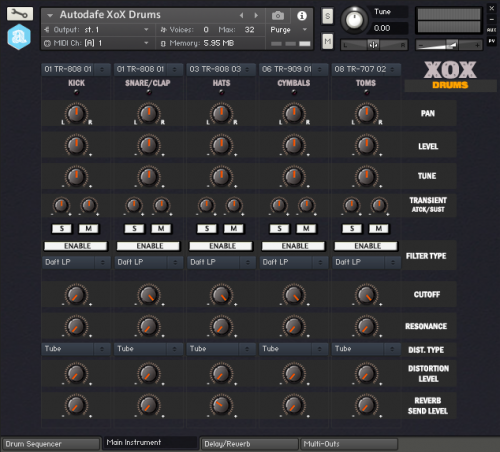Image resolution: width=500 pixels, height=452 pixels.
Task: Open the Purge dropdown menu
Action: (x=289, y=30)
